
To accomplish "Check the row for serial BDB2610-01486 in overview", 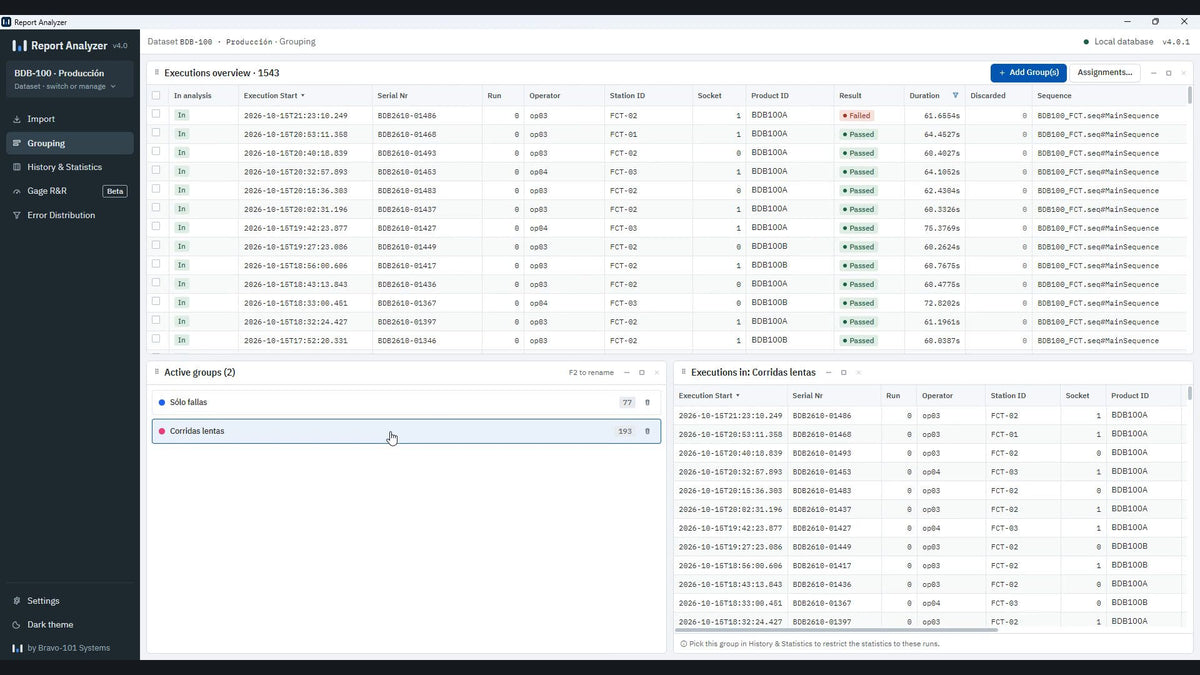I will (156, 115).
